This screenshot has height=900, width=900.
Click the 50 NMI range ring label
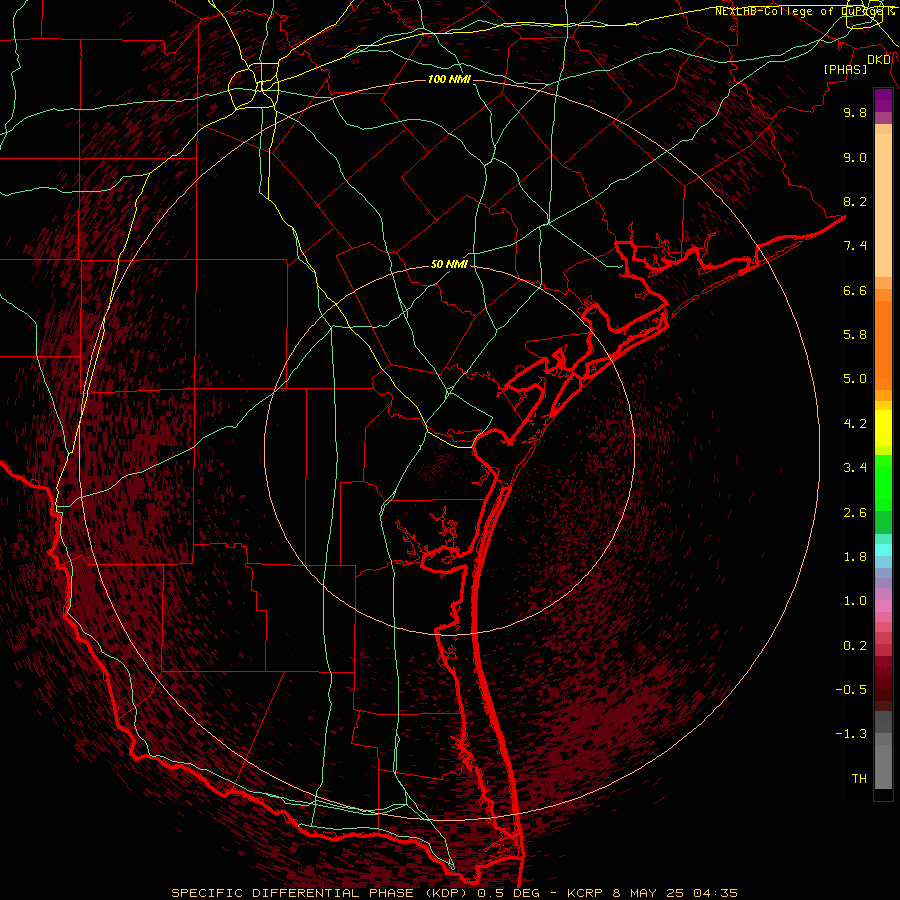[x=449, y=265]
